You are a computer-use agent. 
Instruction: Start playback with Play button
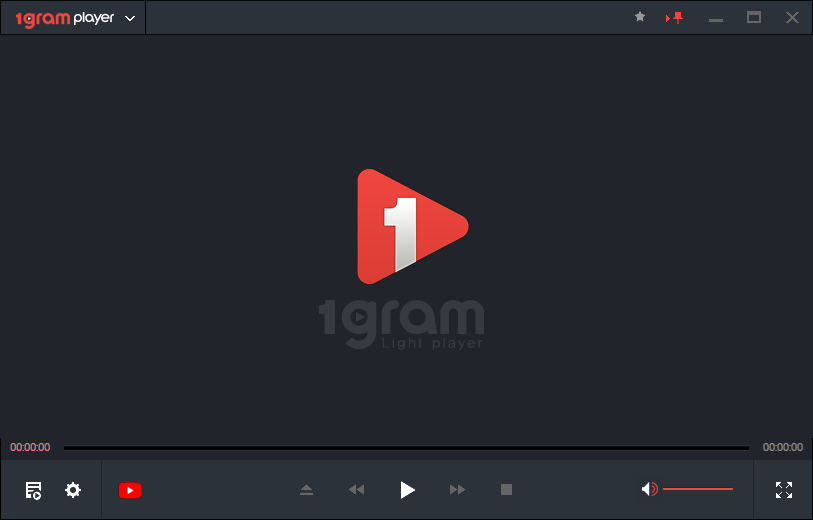(x=408, y=490)
